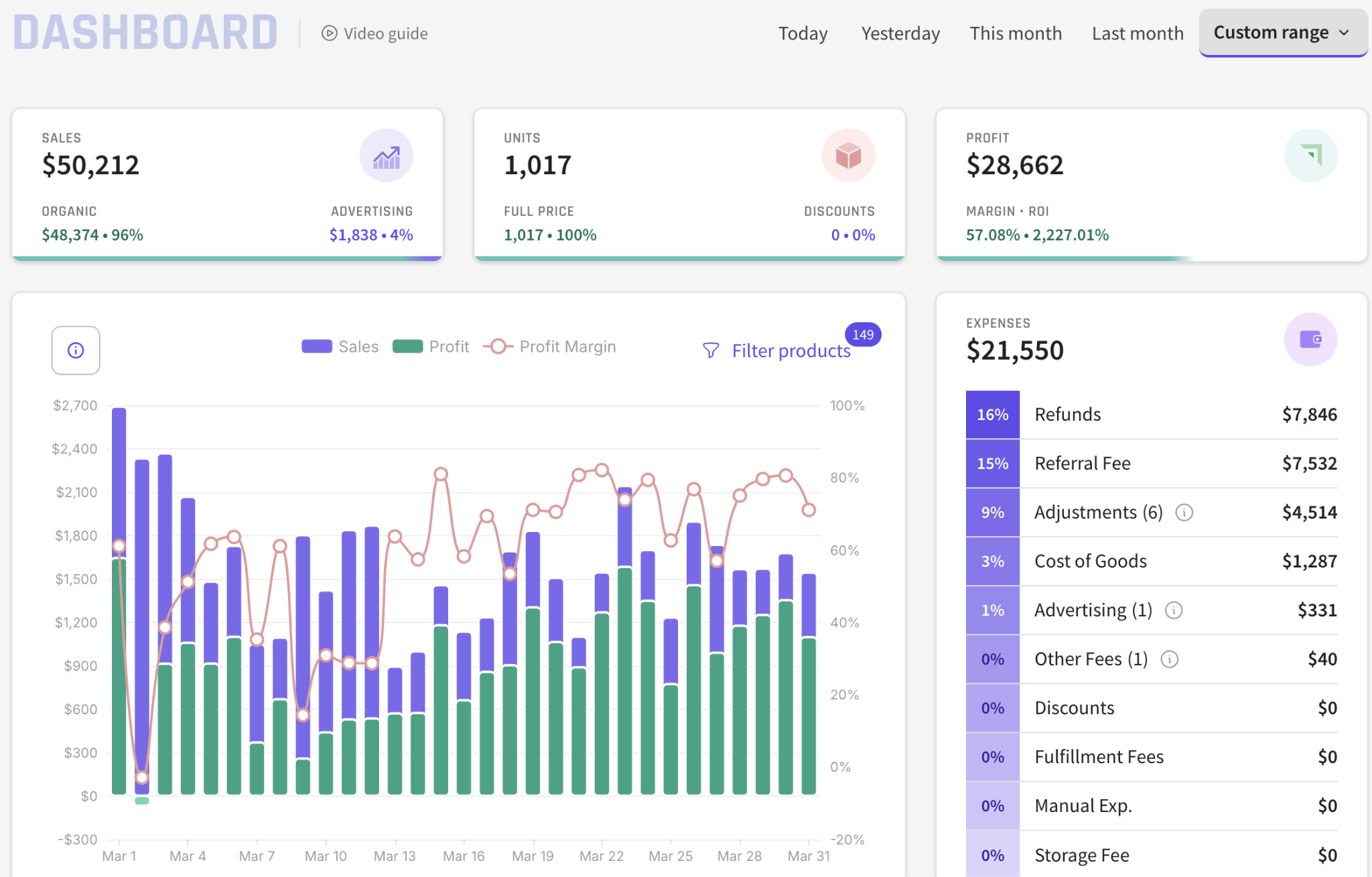Select the Yesterday range tab
Image resolution: width=1372 pixels, height=877 pixels.
click(x=900, y=33)
